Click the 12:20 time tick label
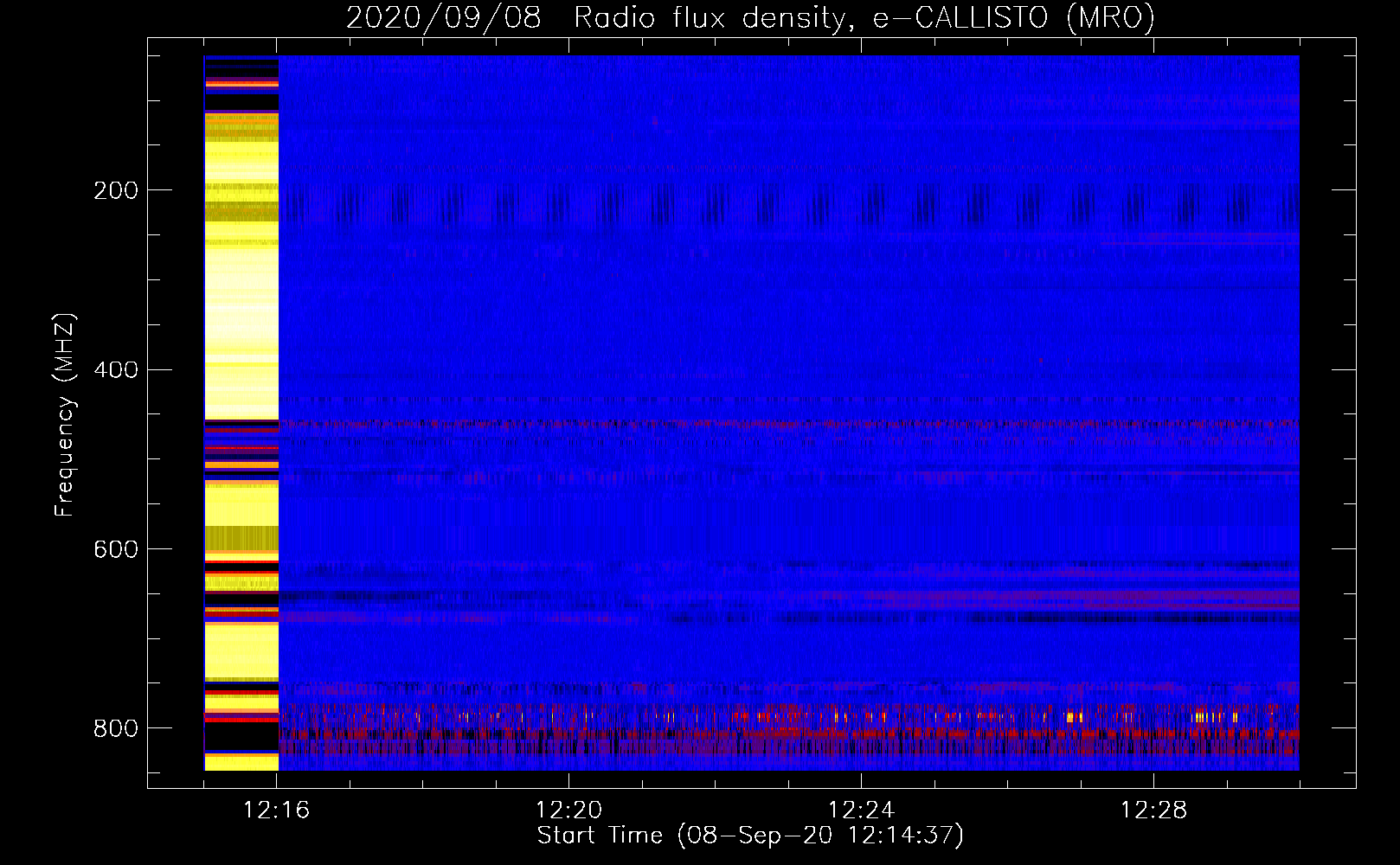The width and height of the screenshot is (1400, 865). pyautogui.click(x=569, y=811)
